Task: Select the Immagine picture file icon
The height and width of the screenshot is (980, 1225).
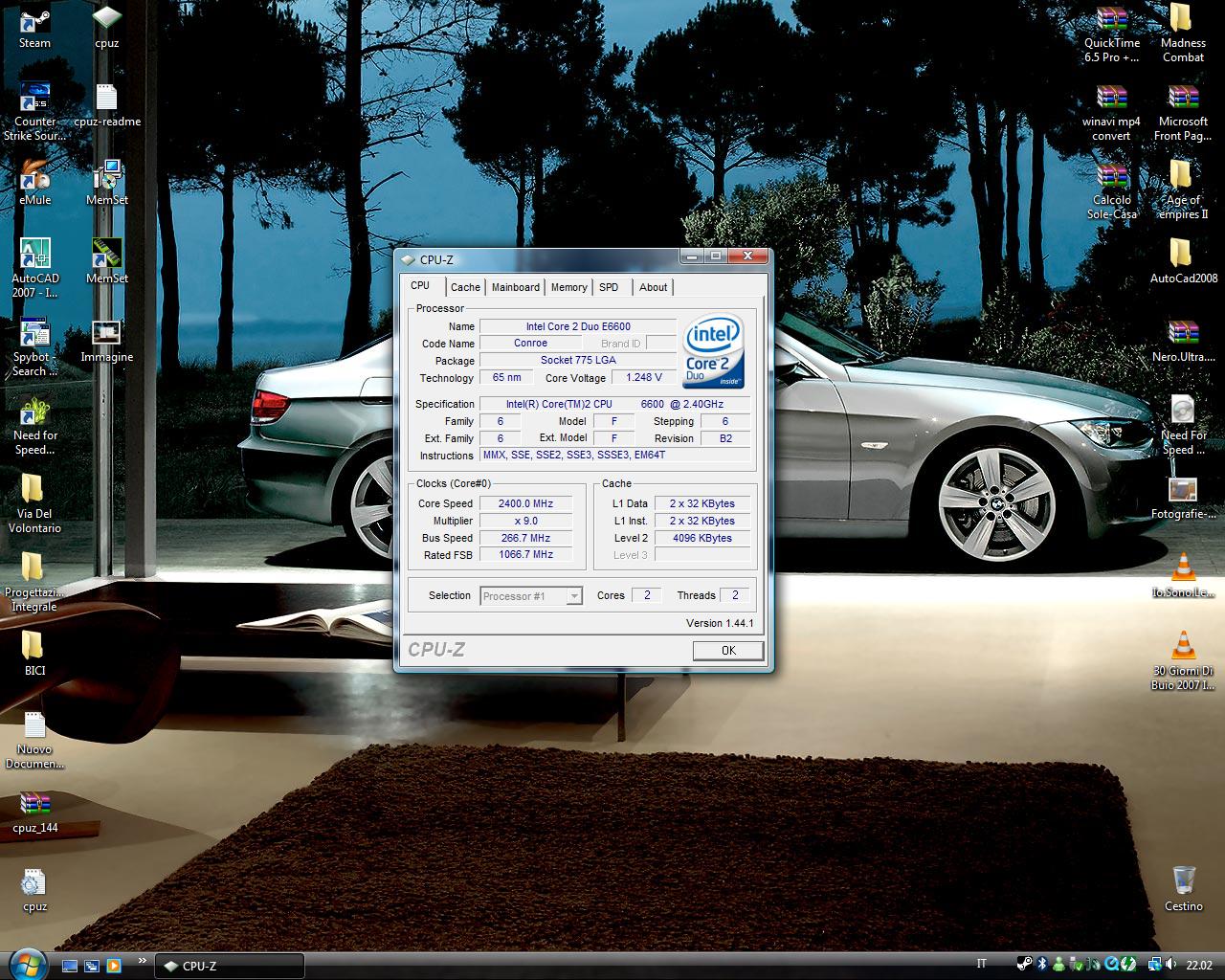Action: pos(106,341)
